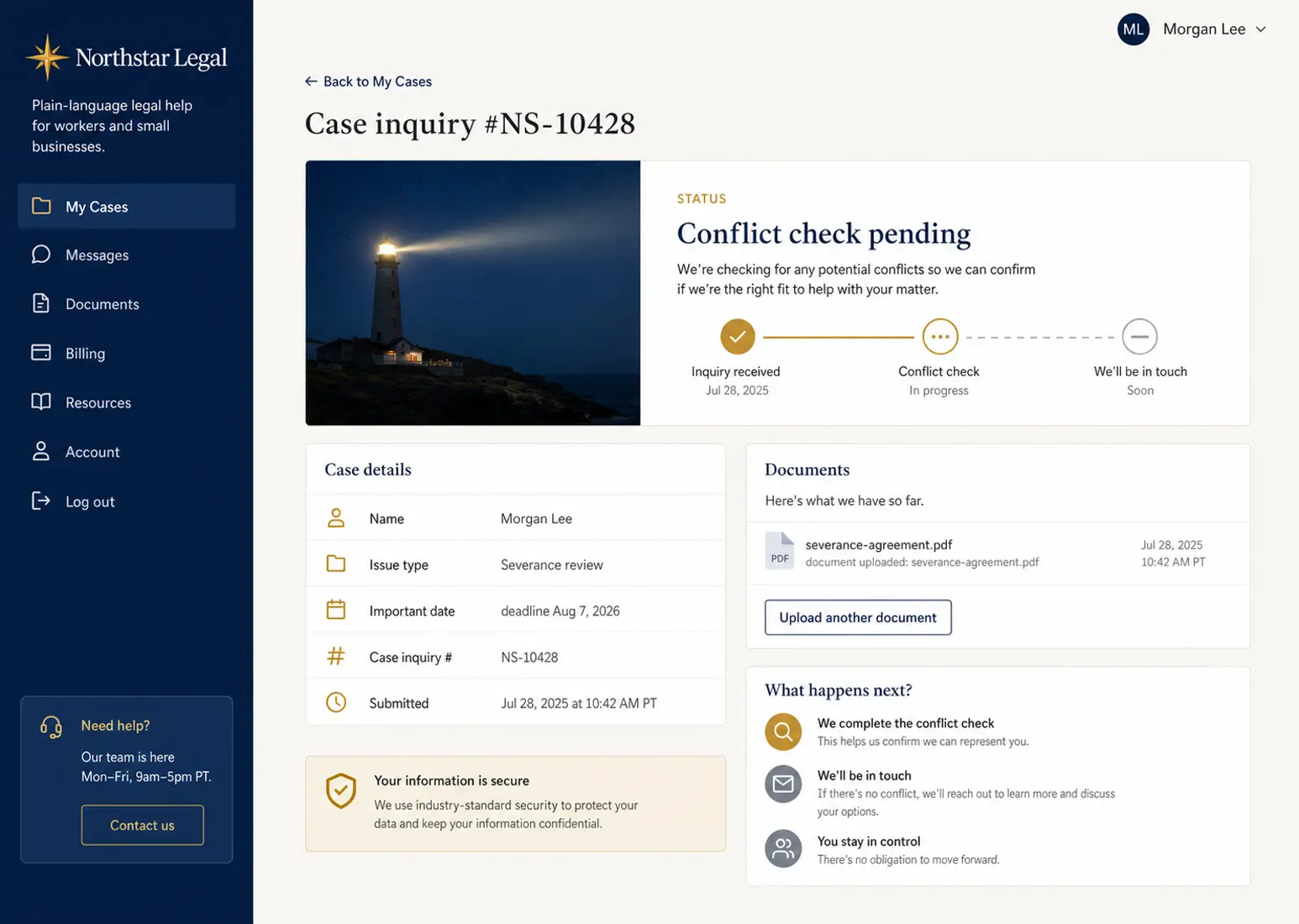Click the lighthouse image thumbnail

click(473, 293)
